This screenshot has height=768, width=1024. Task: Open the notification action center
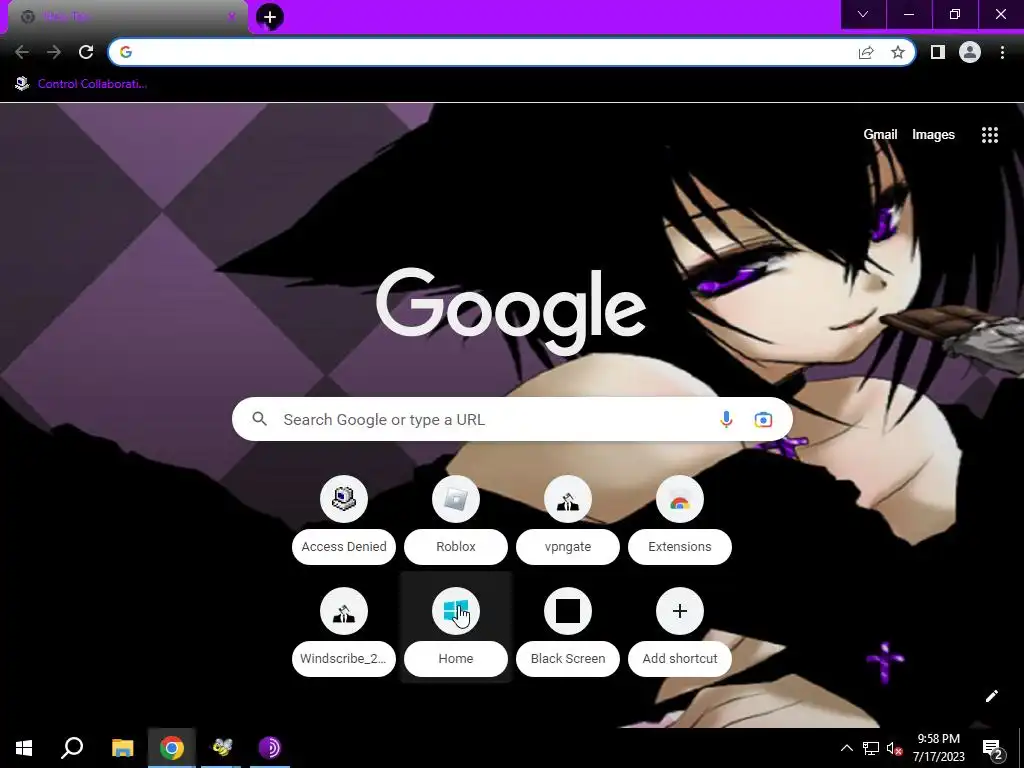pos(992,749)
